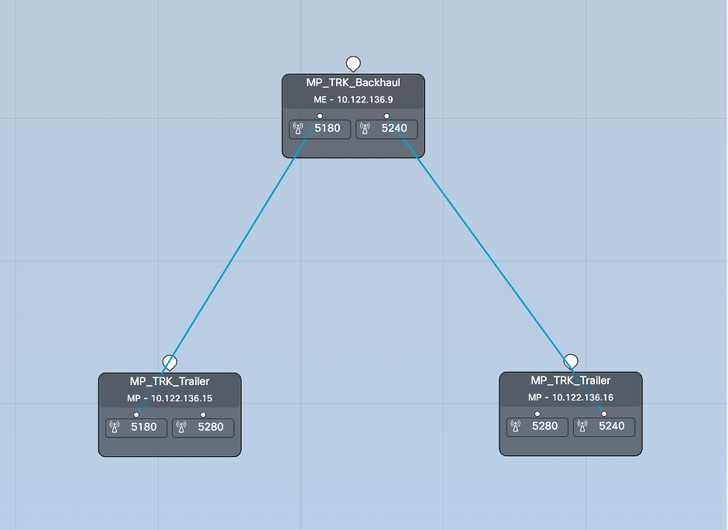Click the connector dot above Backhaul 5240 radio
The width and height of the screenshot is (728, 530).
[x=387, y=116]
